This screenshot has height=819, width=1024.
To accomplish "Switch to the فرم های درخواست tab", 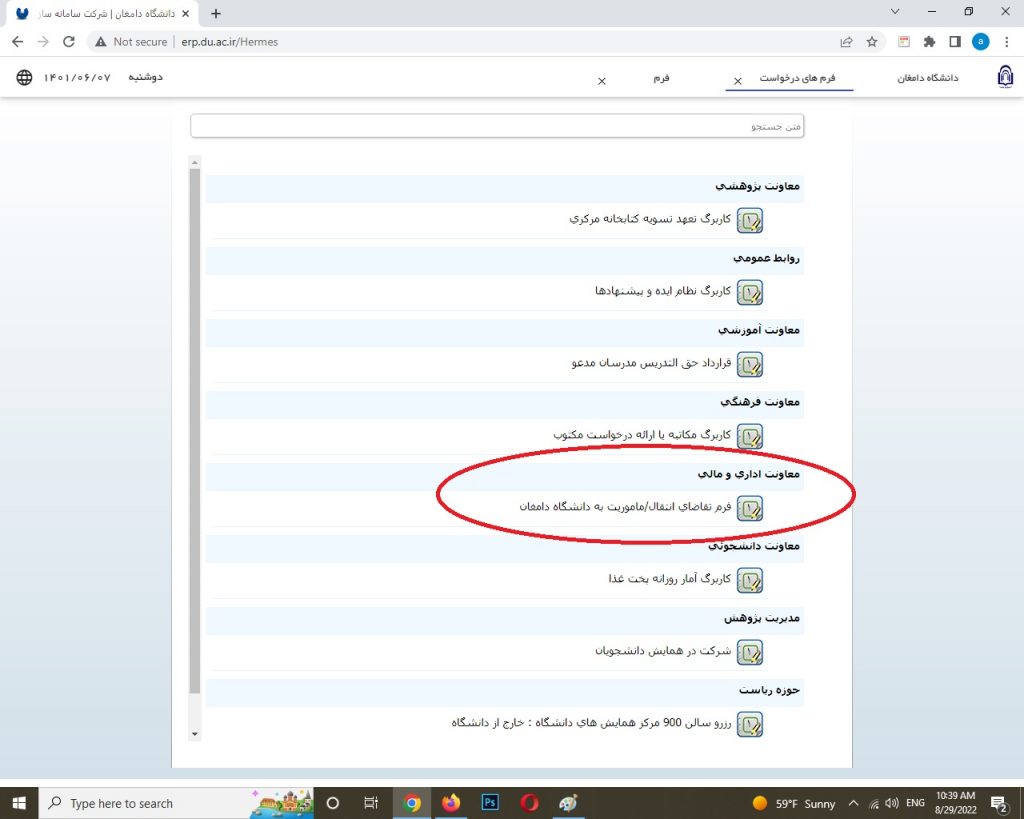I will [x=797, y=78].
